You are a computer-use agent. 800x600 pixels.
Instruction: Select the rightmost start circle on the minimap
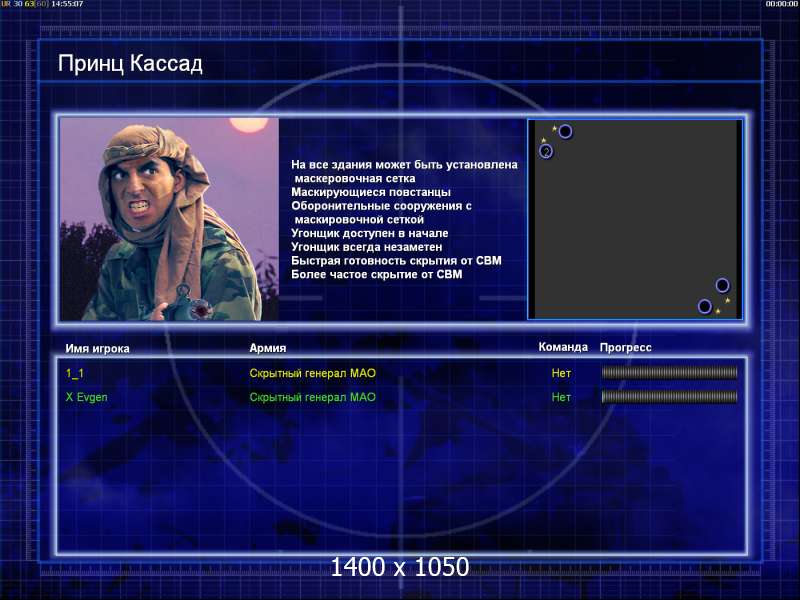[722, 285]
